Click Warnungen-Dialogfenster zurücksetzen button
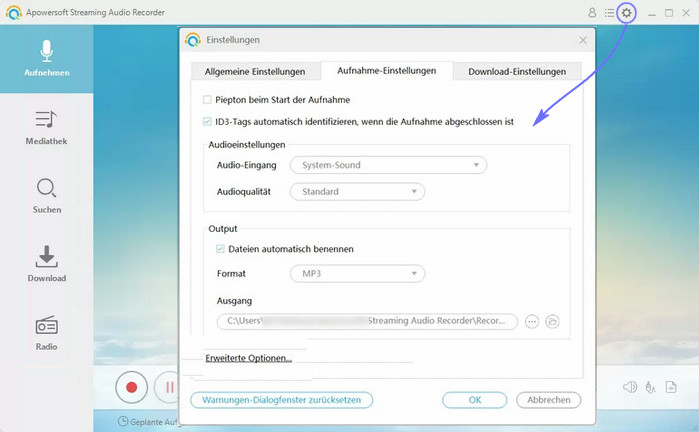The image size is (699, 432). pos(281,400)
